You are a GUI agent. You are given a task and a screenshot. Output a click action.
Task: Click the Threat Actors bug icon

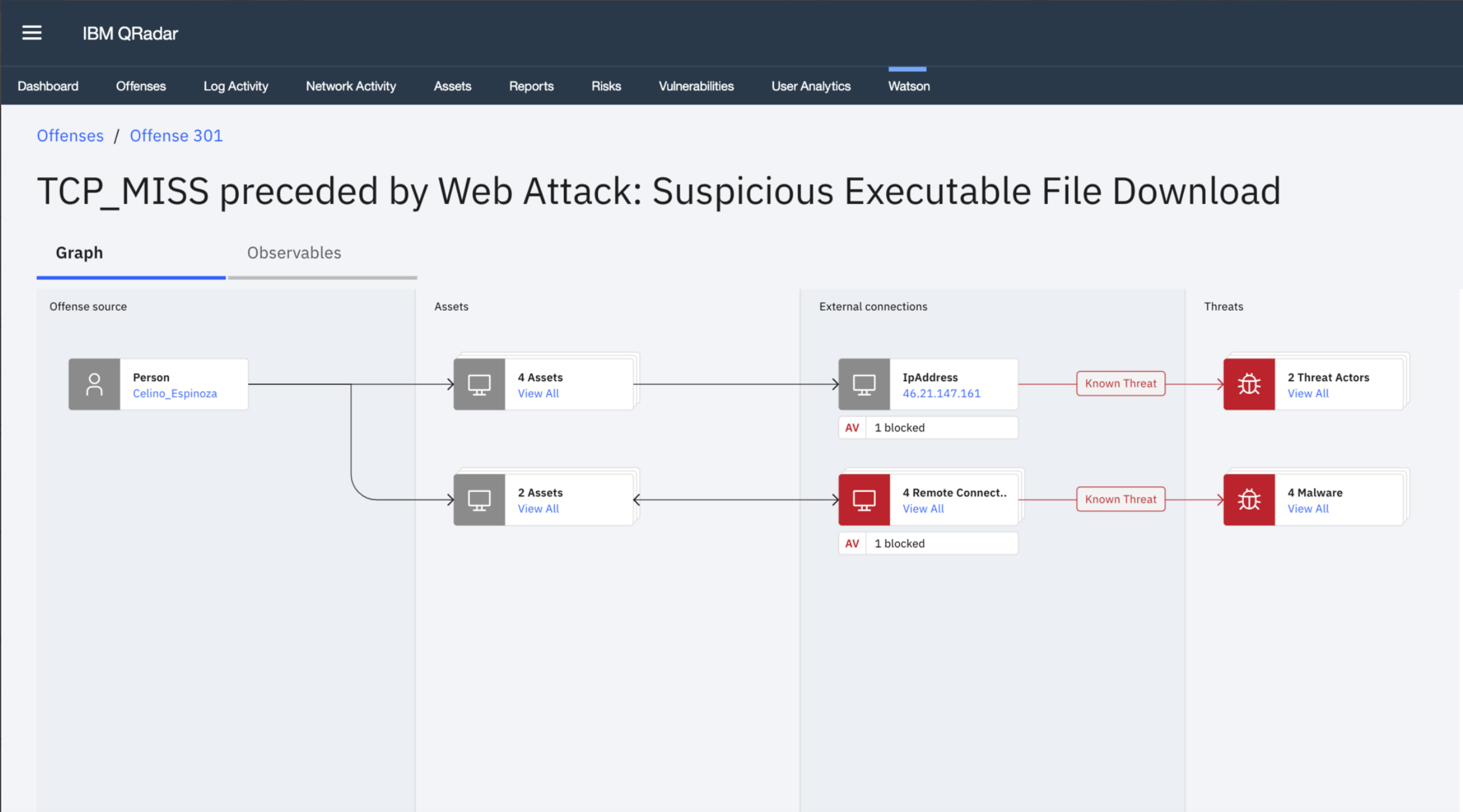(1249, 384)
